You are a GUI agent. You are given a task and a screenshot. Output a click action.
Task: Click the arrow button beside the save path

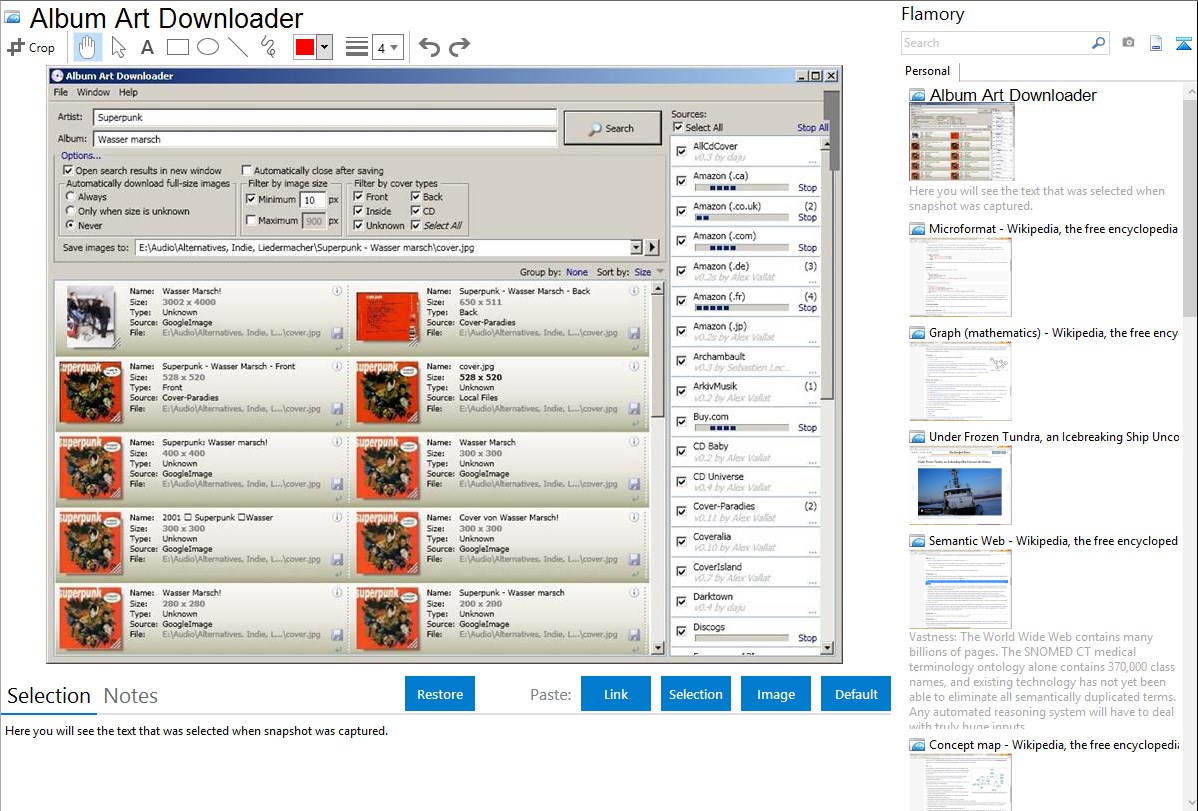click(652, 248)
